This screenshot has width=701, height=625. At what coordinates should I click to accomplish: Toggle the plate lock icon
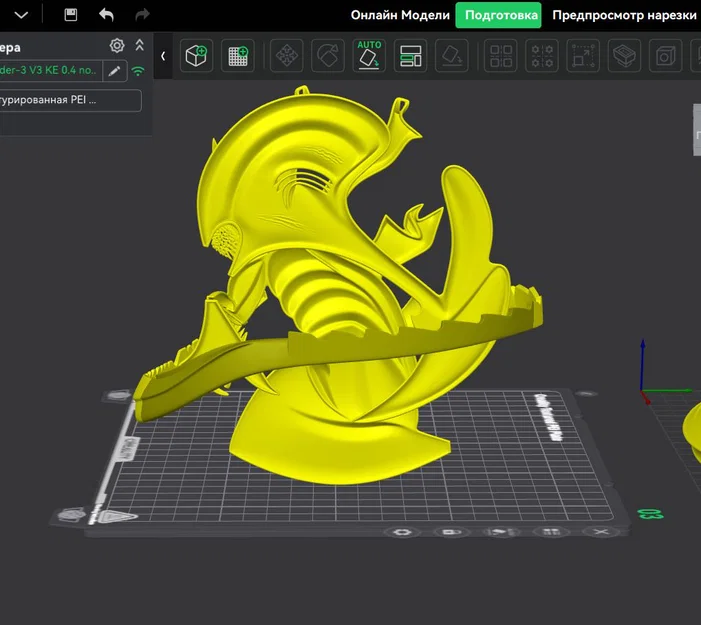pos(451,532)
